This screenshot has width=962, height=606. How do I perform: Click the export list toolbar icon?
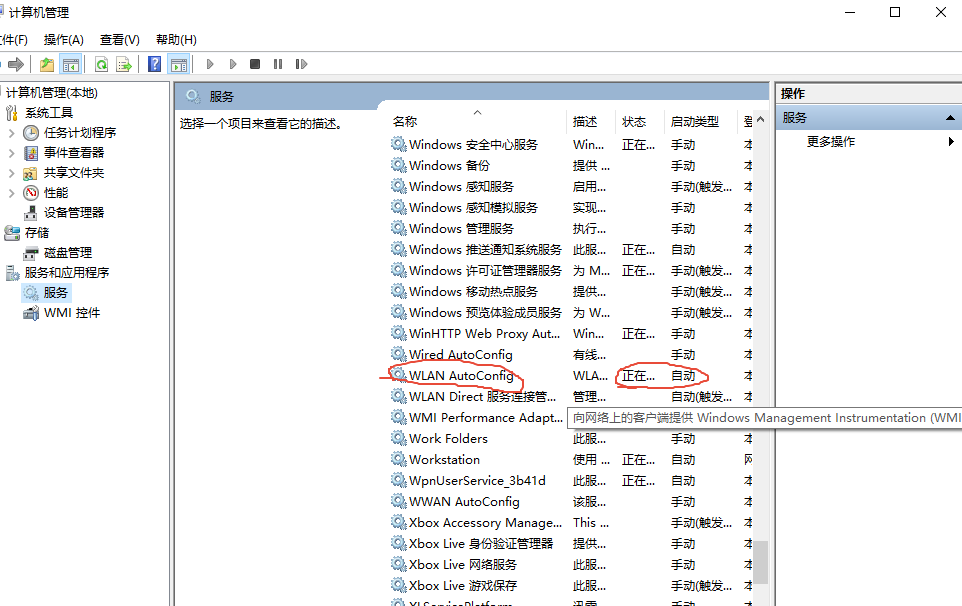click(124, 64)
